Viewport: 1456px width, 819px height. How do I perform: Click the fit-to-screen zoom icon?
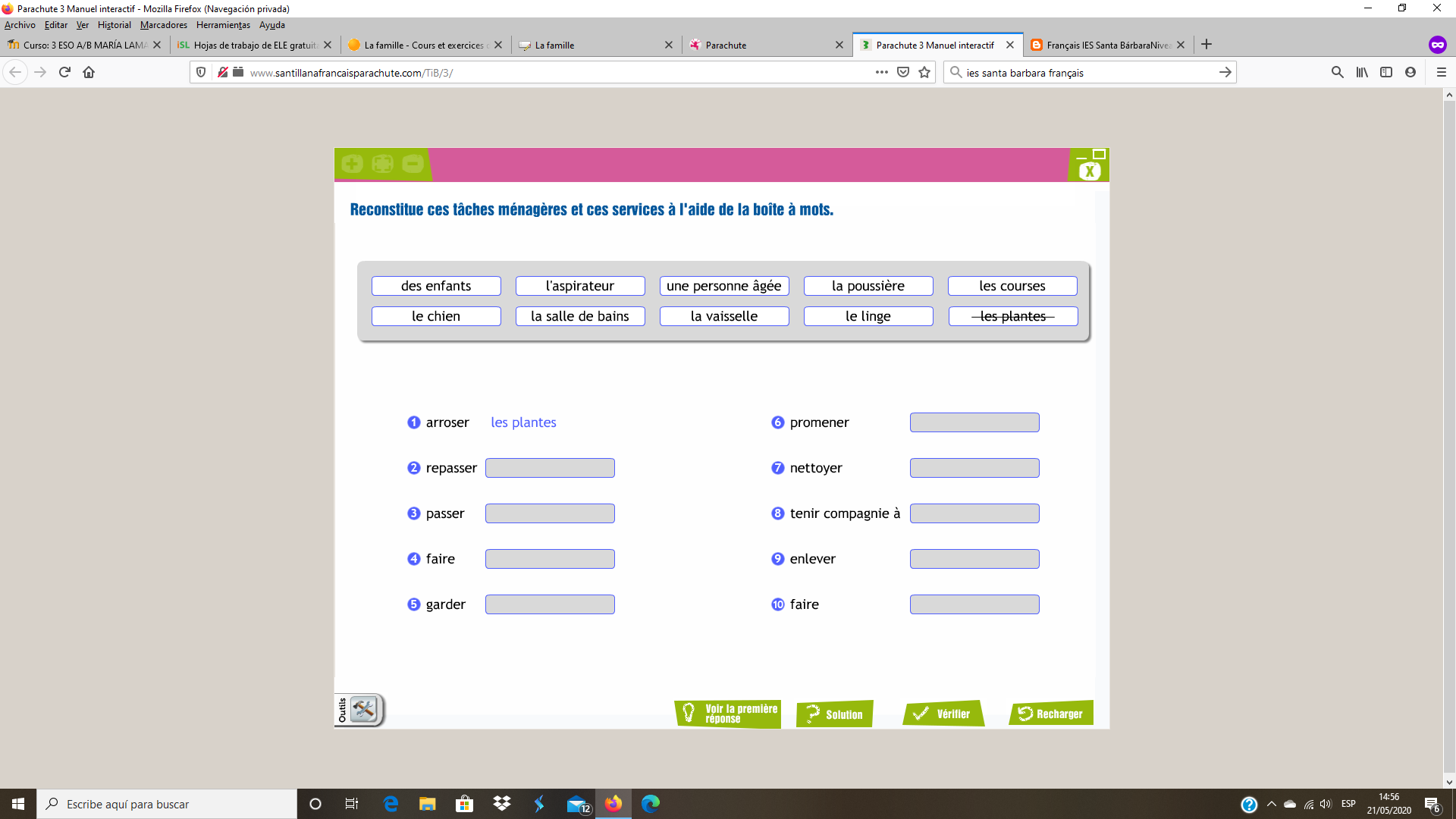point(382,164)
